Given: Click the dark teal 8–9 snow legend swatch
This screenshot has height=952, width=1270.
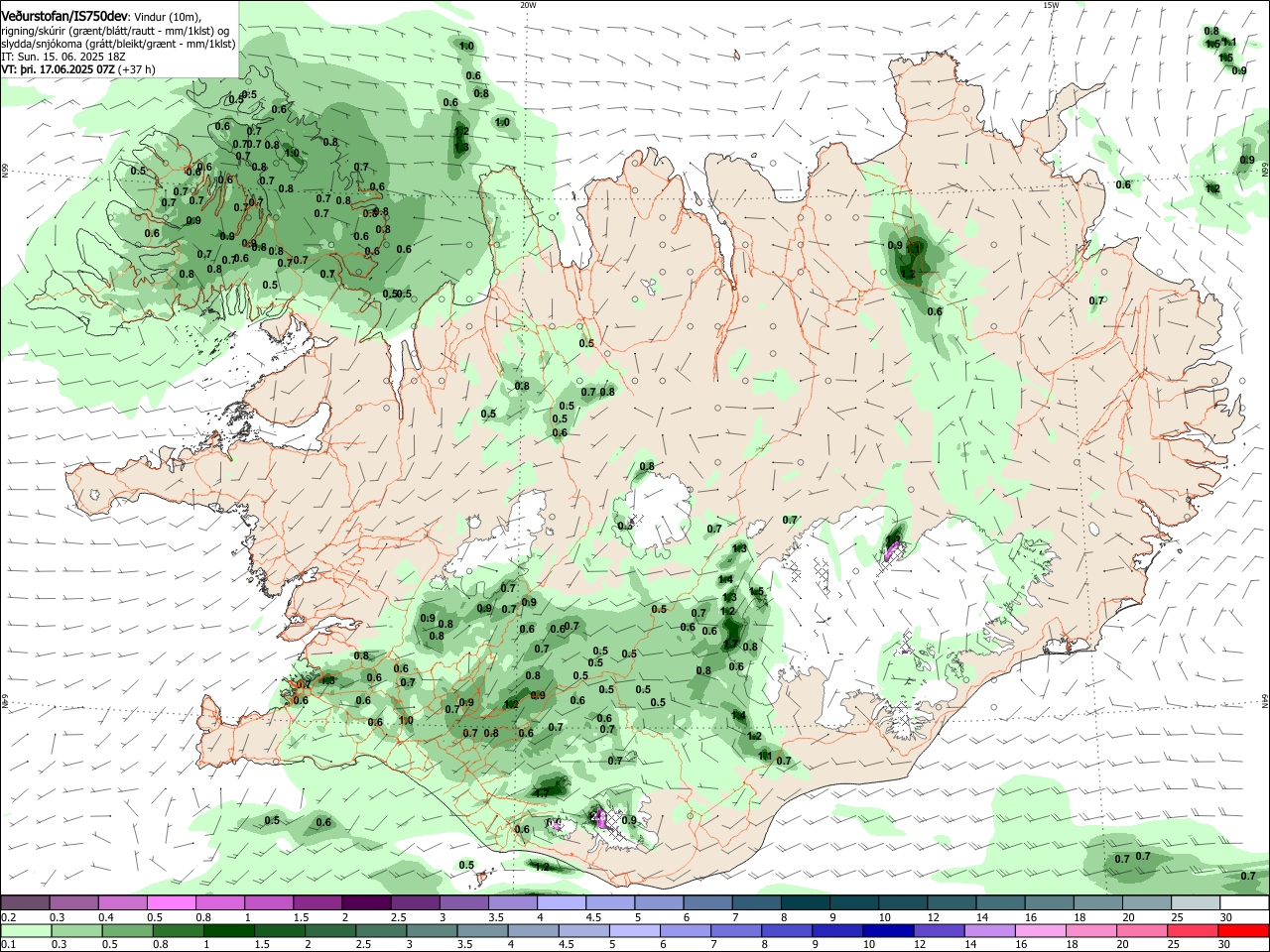Looking at the screenshot, I should pyautogui.click(x=806, y=902).
